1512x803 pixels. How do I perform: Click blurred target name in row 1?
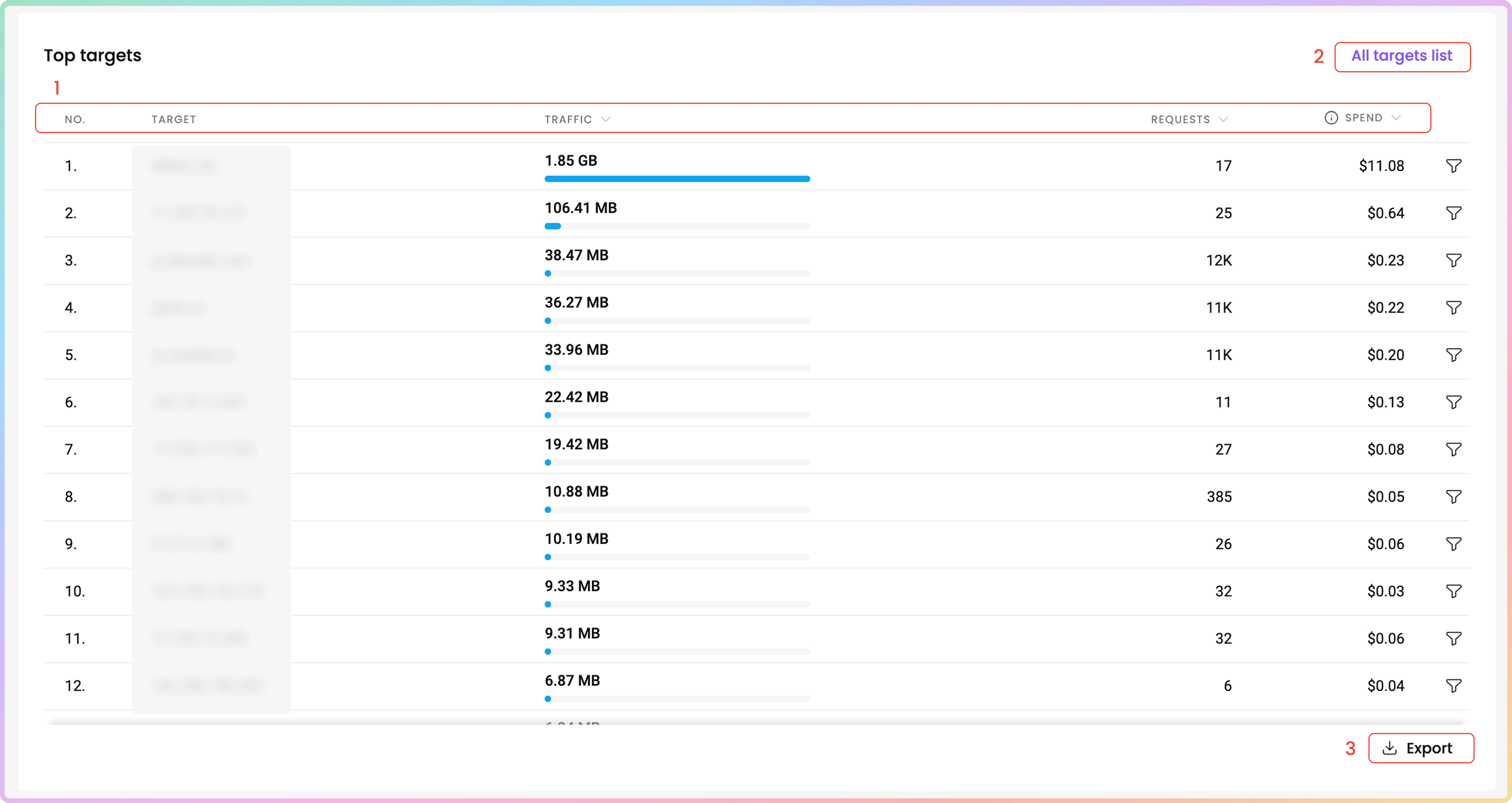(x=184, y=167)
